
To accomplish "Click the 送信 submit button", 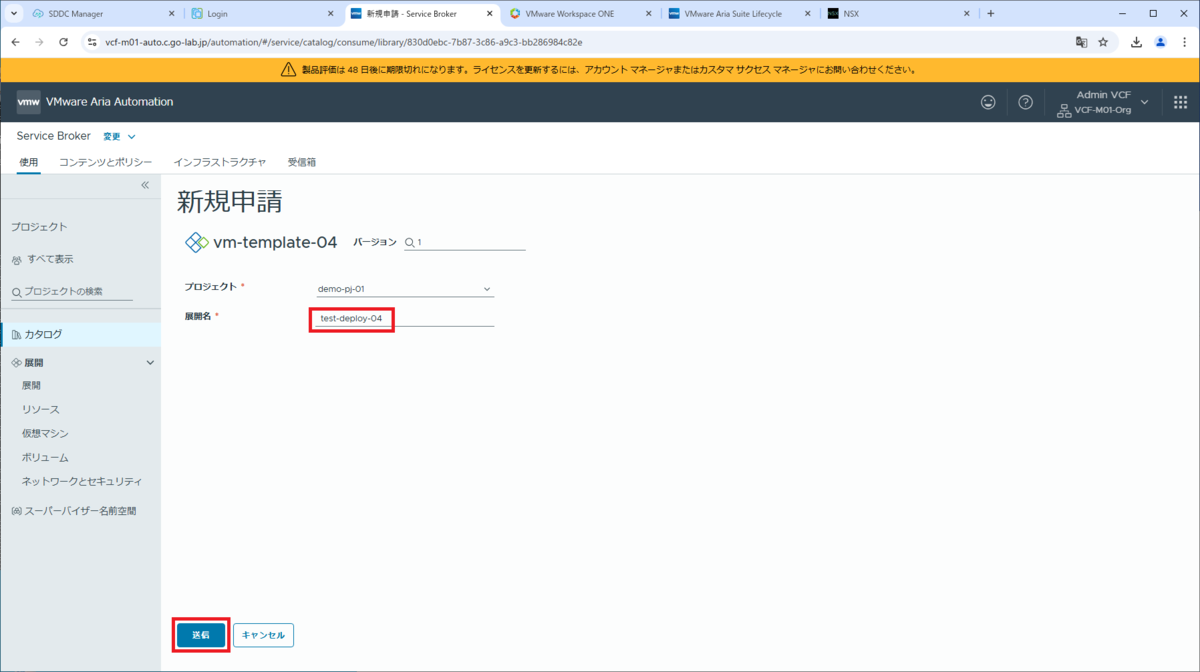I will tap(201, 635).
